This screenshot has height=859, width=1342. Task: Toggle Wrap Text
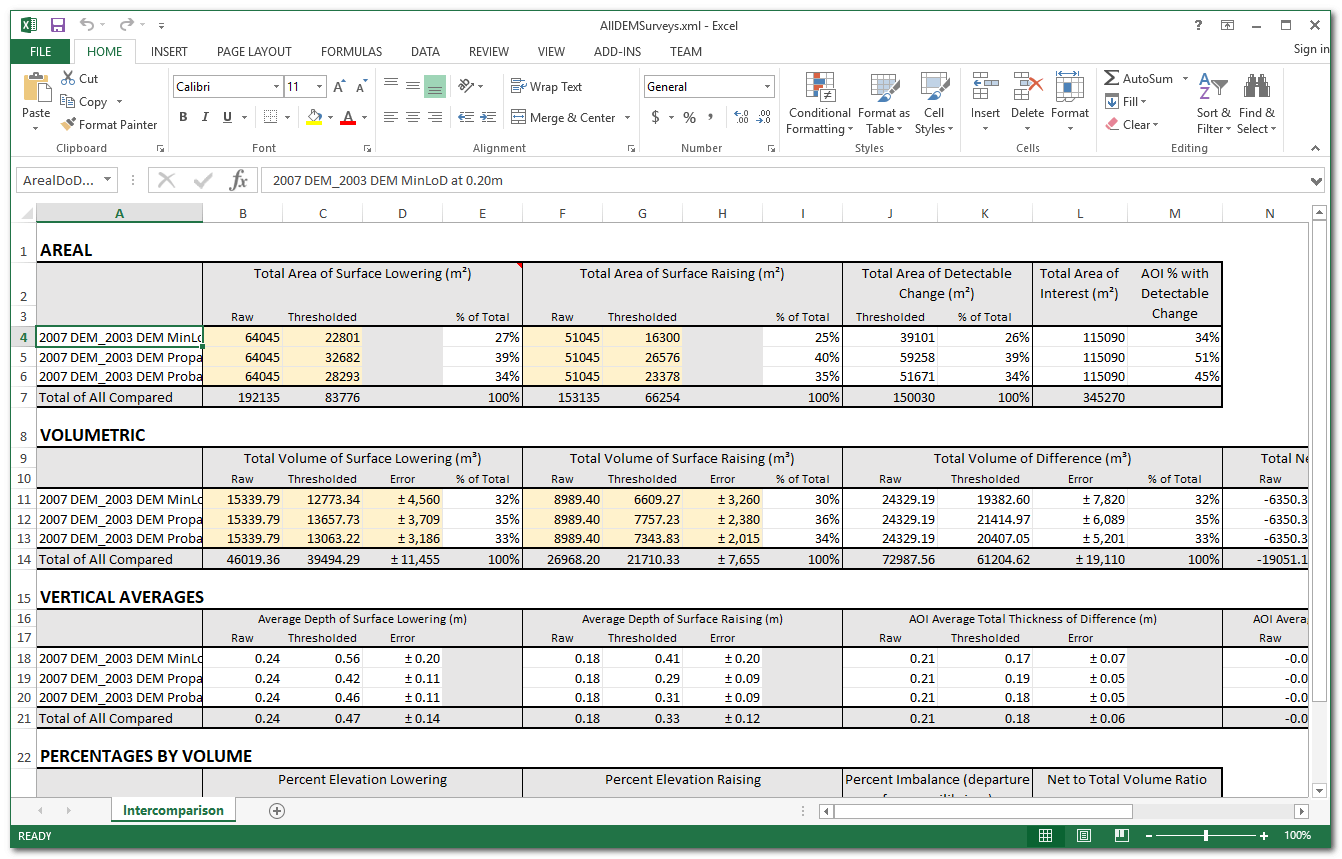pos(546,87)
